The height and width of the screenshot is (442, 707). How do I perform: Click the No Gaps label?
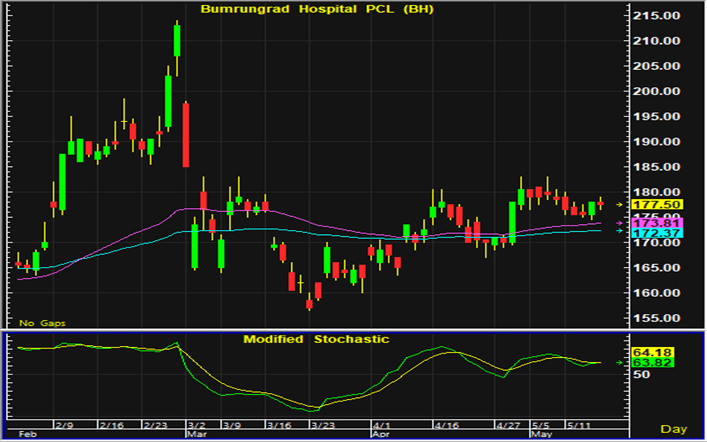coord(42,323)
